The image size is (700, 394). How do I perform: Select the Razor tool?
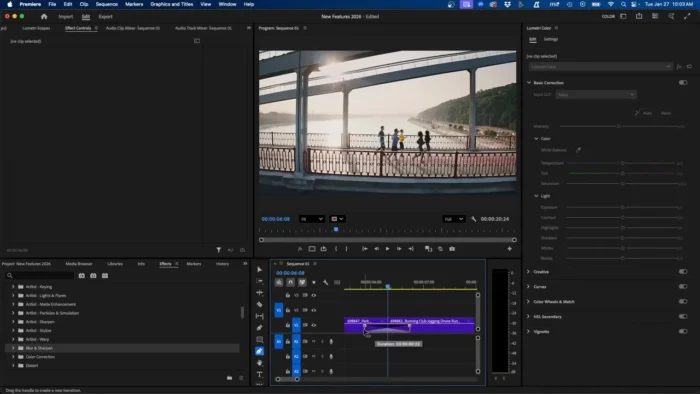click(259, 304)
